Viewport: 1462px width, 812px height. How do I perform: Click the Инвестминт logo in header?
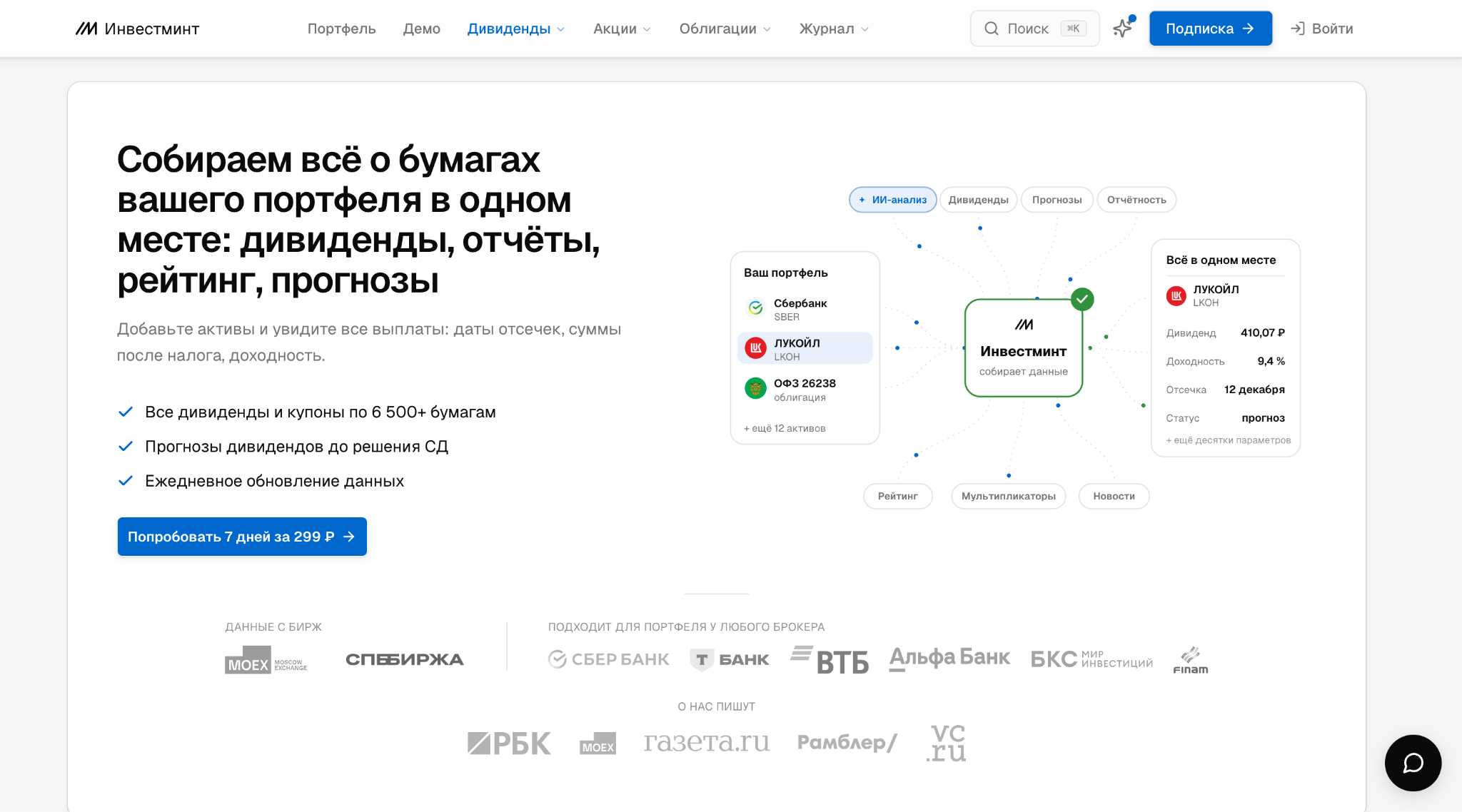tap(137, 29)
